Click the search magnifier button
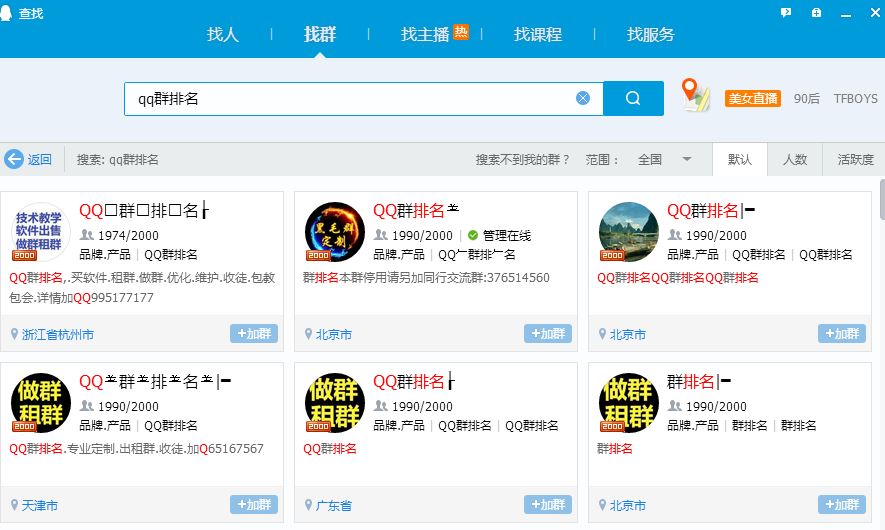Viewport: 885px width, 530px height. click(633, 98)
